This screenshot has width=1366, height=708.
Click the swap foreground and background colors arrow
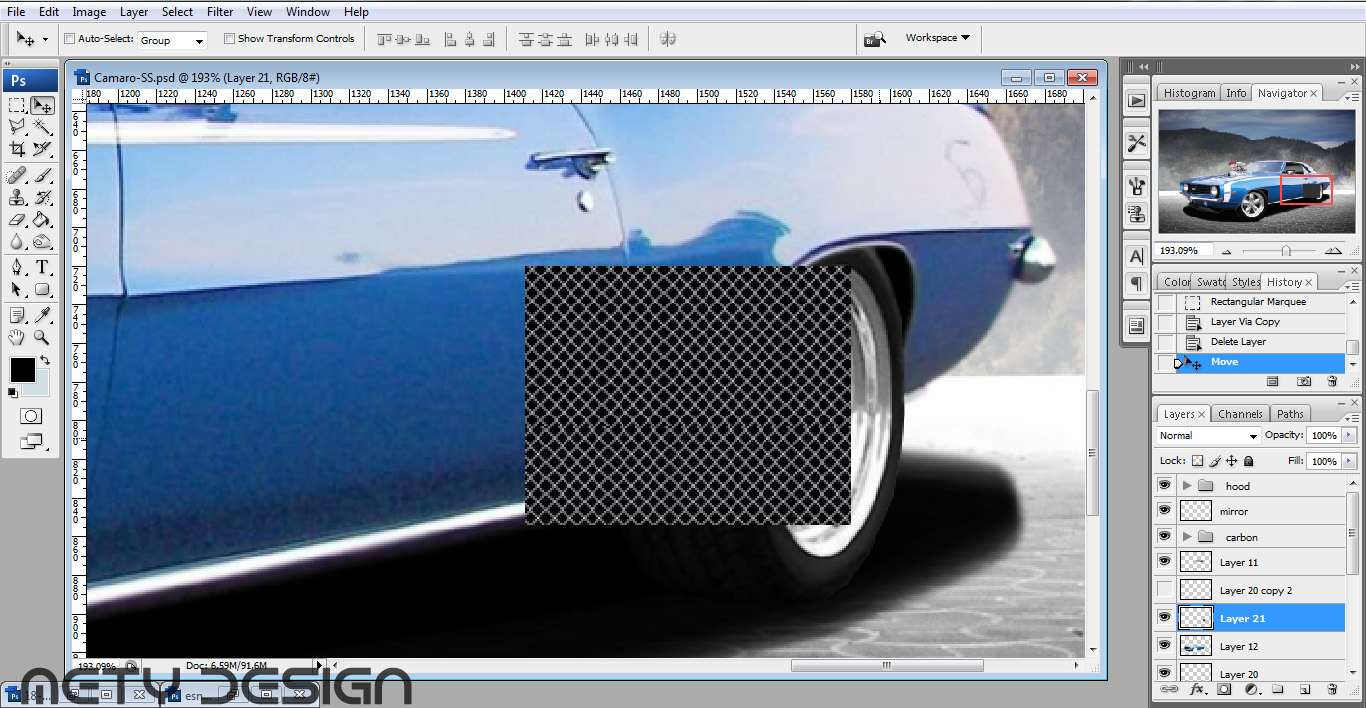pos(44,360)
